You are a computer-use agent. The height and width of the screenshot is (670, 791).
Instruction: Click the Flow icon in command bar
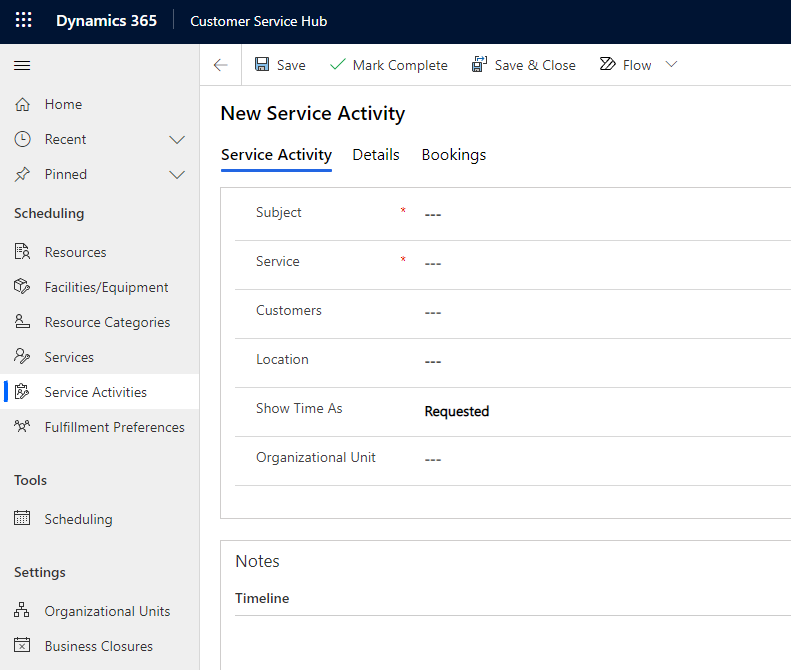tap(607, 64)
